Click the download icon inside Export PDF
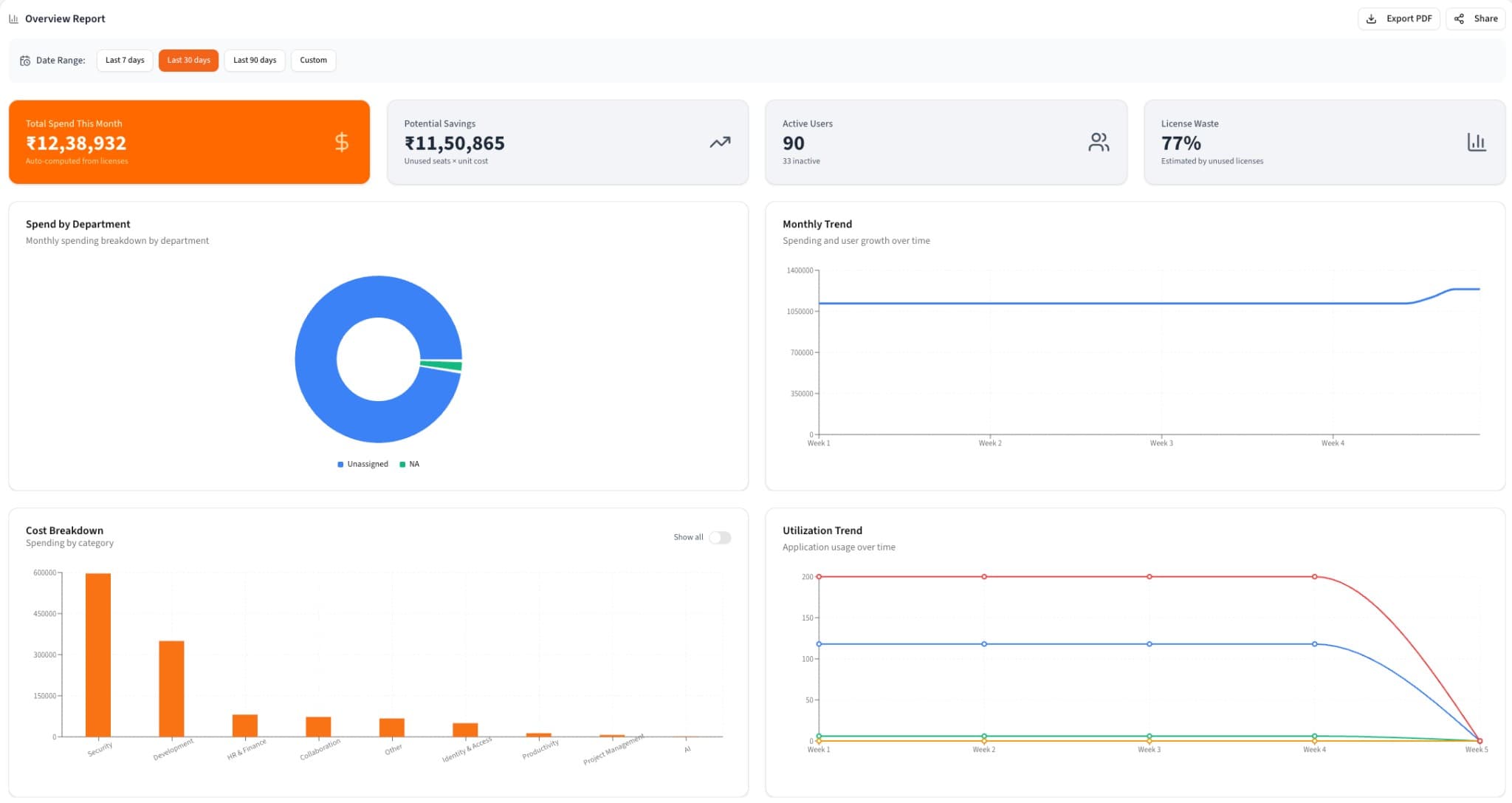 [x=1372, y=18]
